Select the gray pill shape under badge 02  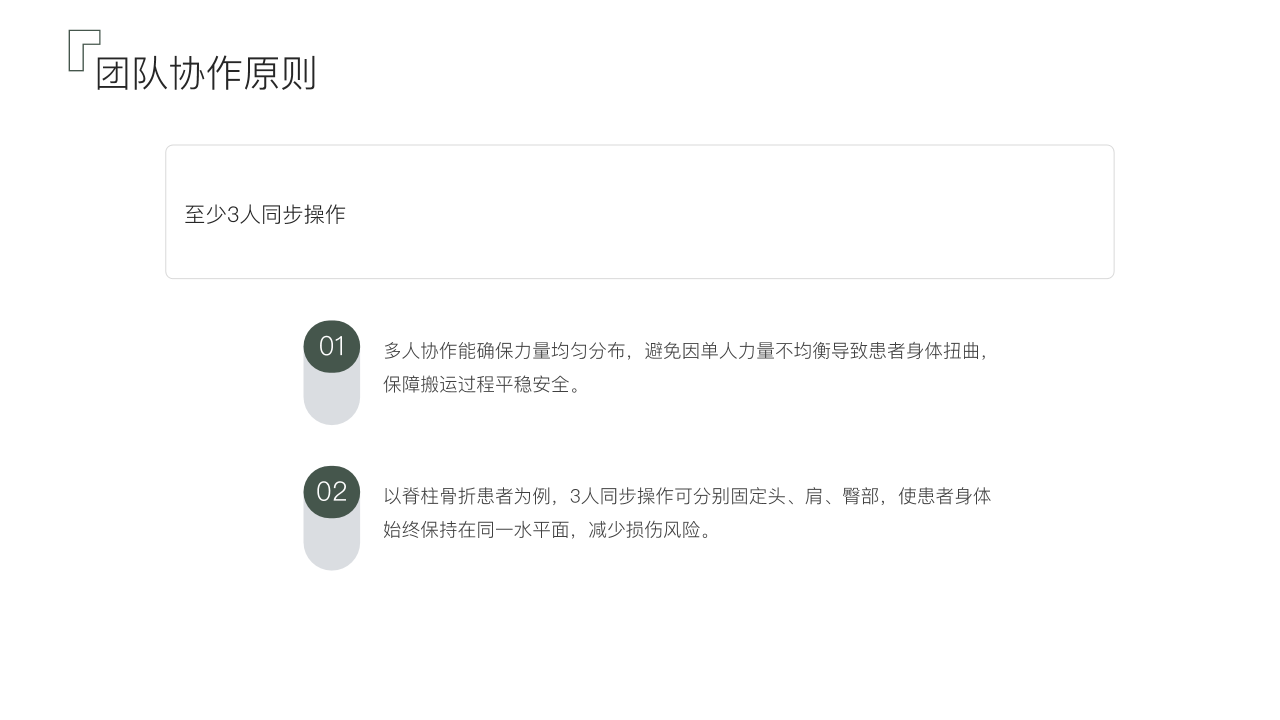(x=332, y=546)
